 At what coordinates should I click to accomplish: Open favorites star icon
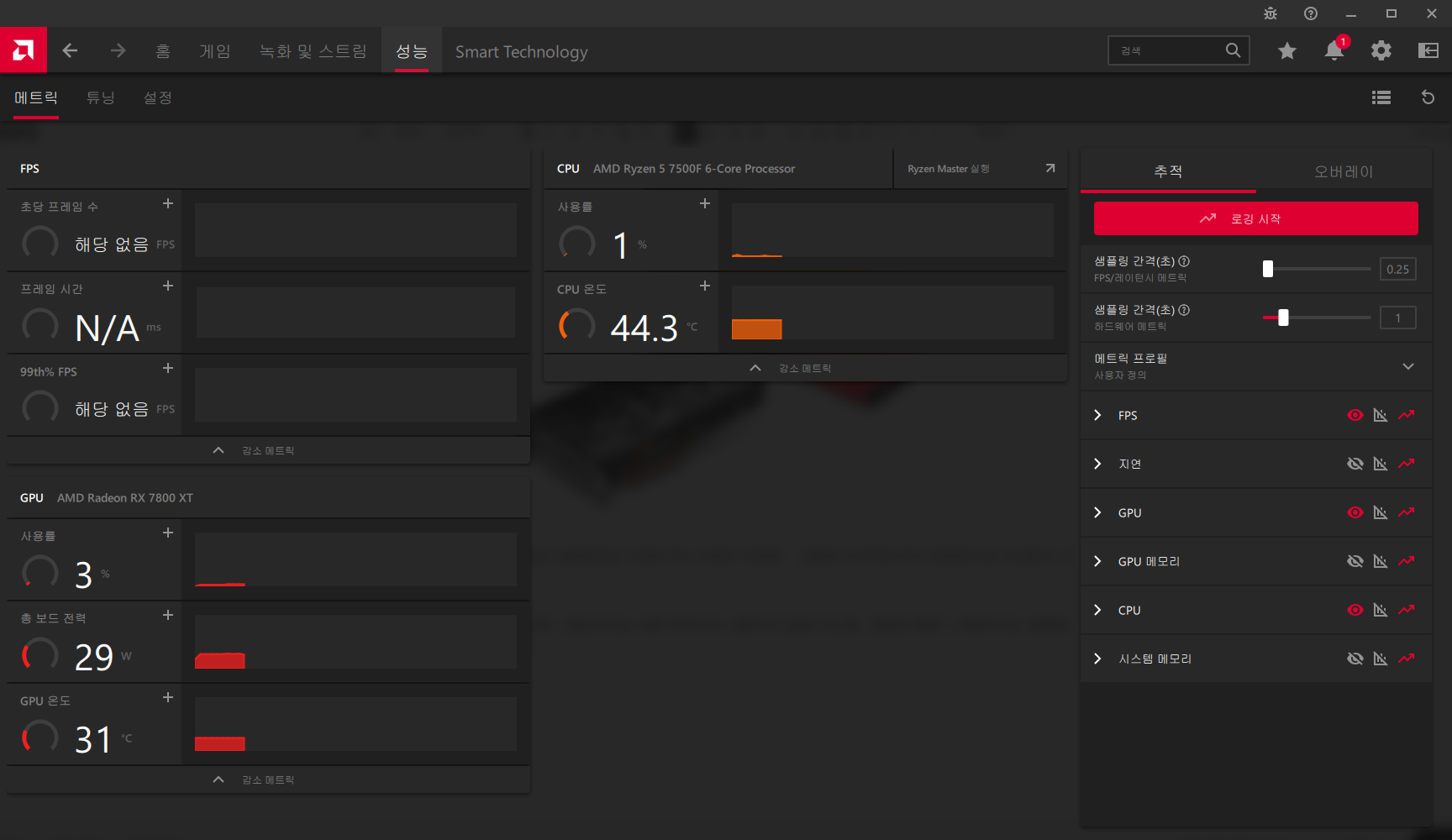[x=1286, y=50]
